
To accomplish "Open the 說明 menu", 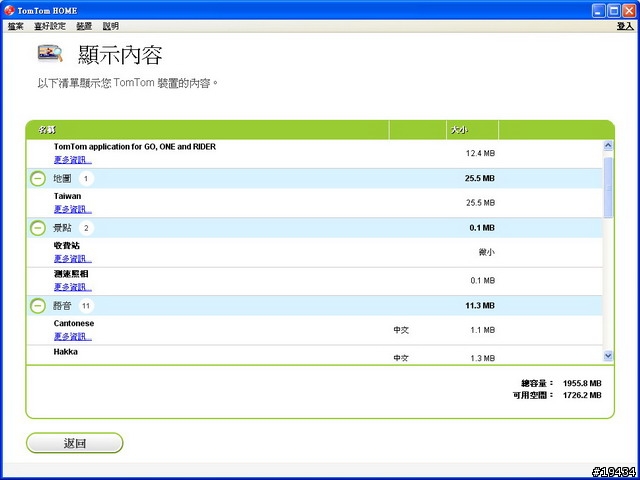I will [x=111, y=26].
